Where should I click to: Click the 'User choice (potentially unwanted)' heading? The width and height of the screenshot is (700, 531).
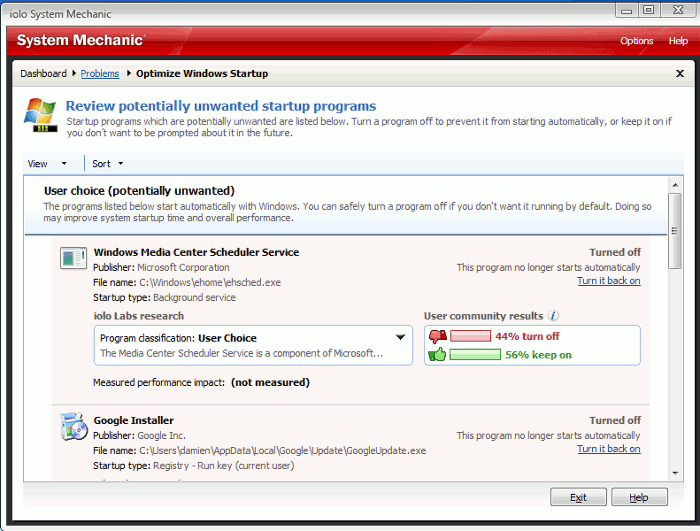pos(139,191)
